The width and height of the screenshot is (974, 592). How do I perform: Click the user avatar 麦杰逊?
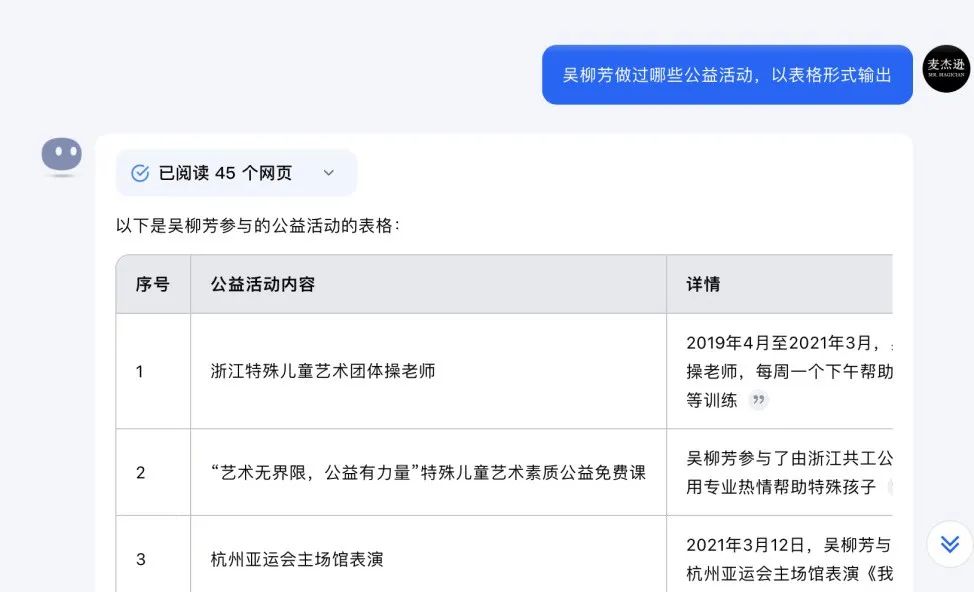click(946, 69)
